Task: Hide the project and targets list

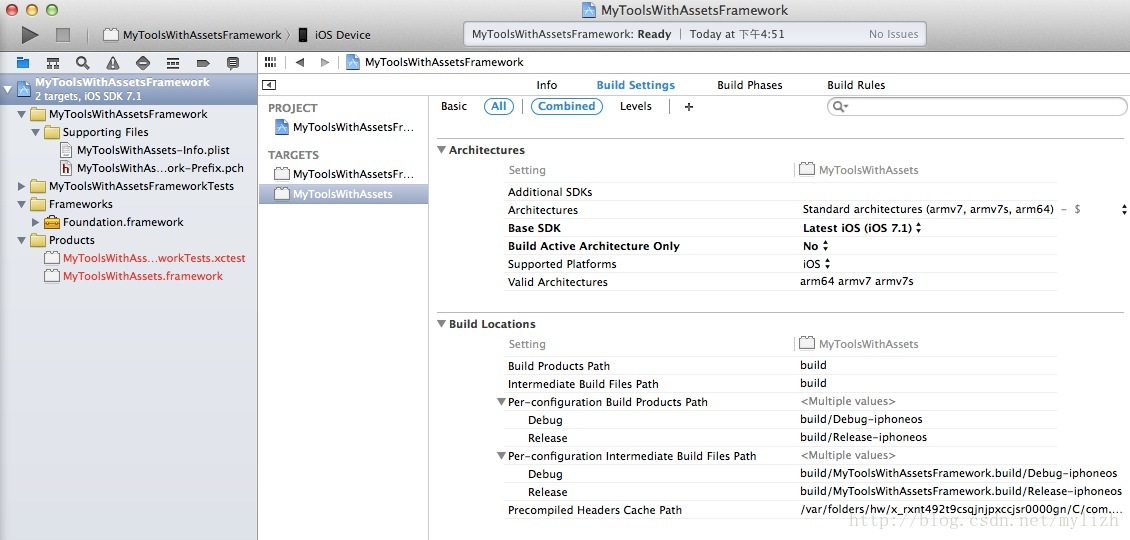Action: tap(269, 85)
